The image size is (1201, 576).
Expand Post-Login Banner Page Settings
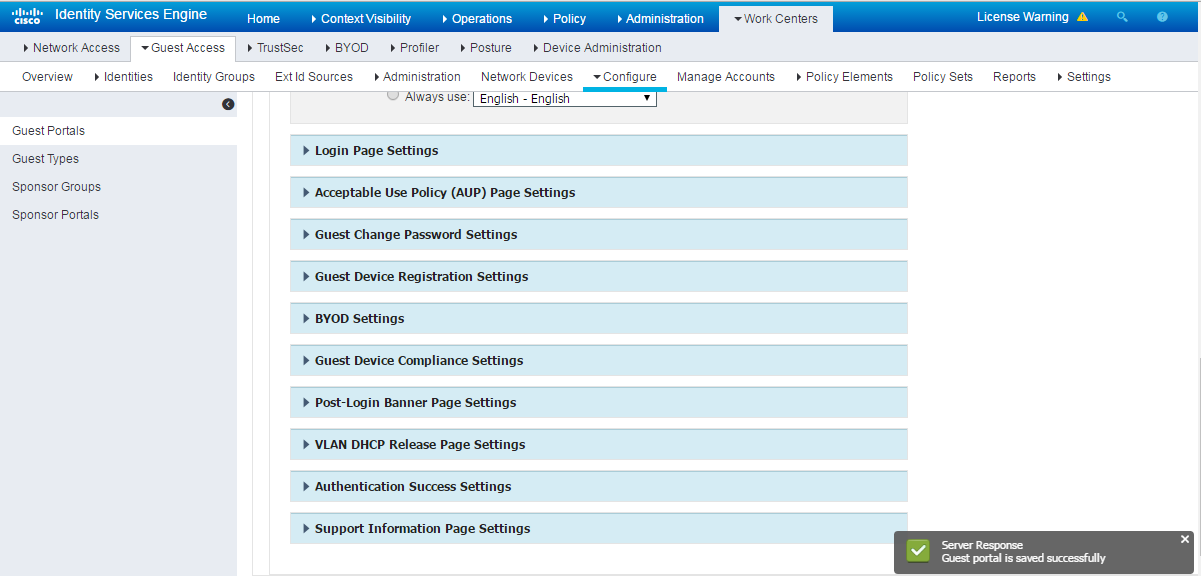pos(598,403)
